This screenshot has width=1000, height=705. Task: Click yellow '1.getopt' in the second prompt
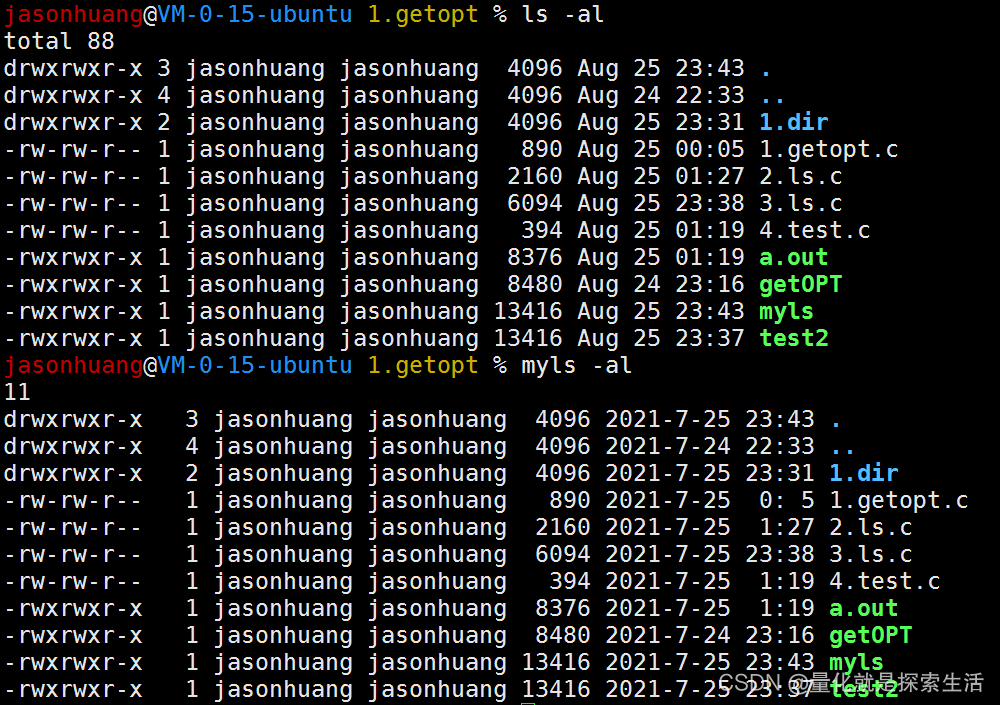click(x=423, y=366)
